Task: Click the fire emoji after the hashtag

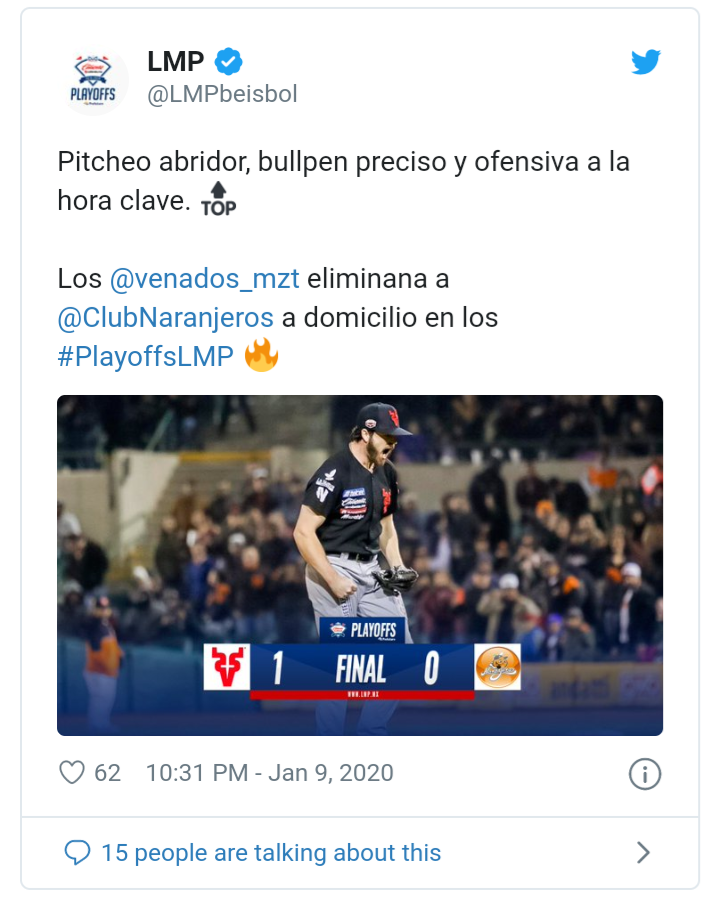Action: tap(261, 356)
